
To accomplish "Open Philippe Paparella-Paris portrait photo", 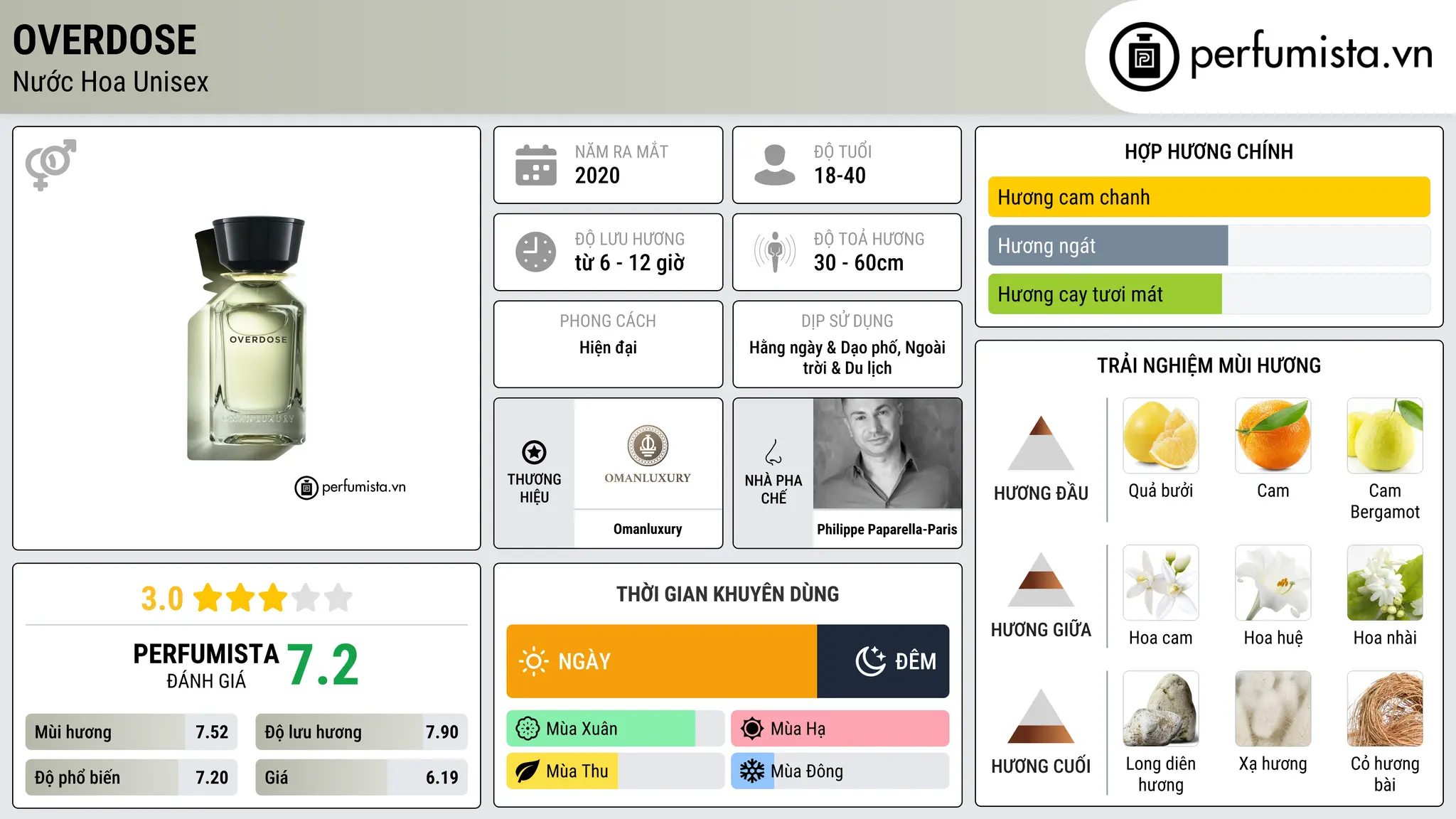I will point(887,454).
